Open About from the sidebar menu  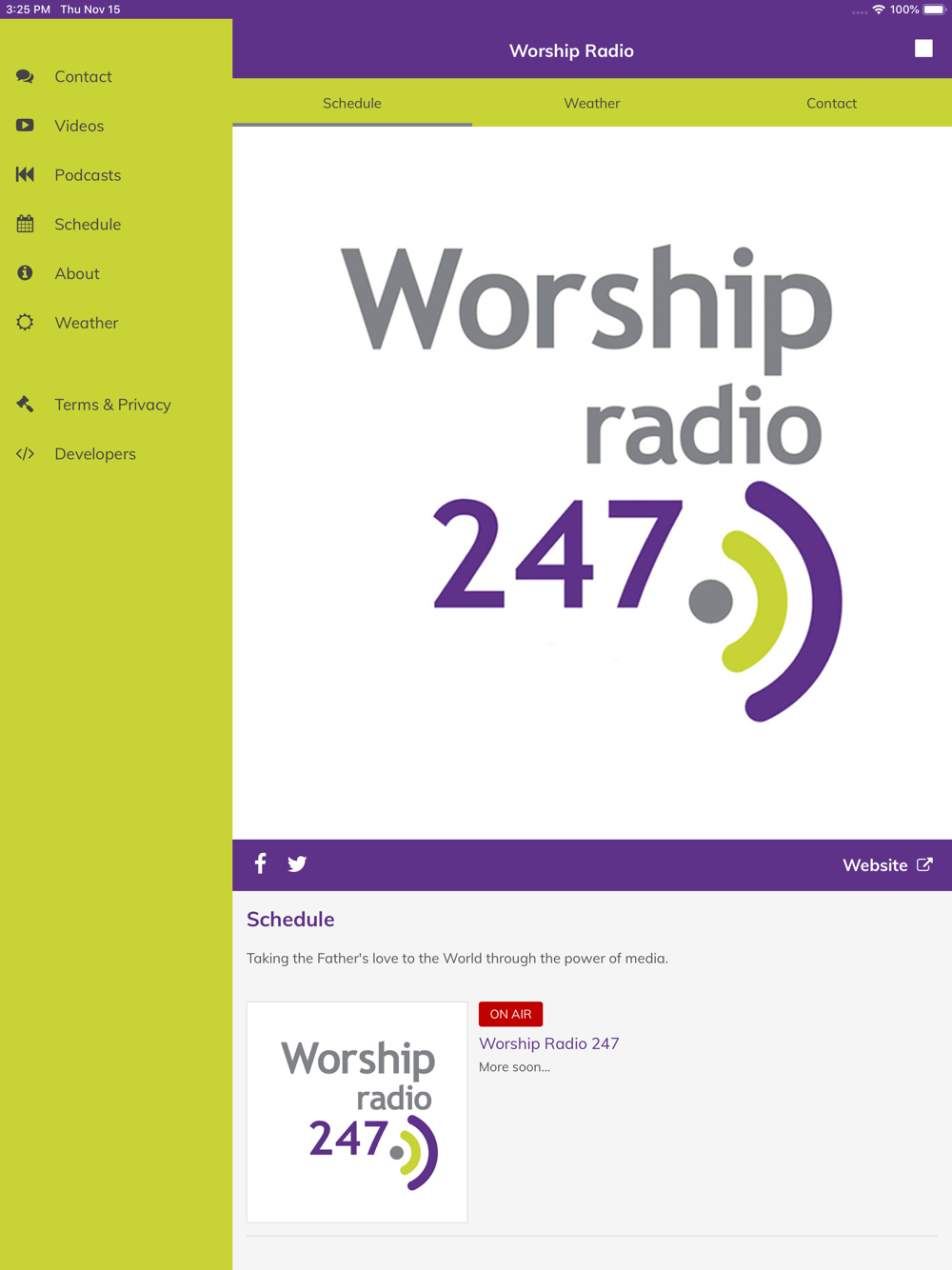116,273
